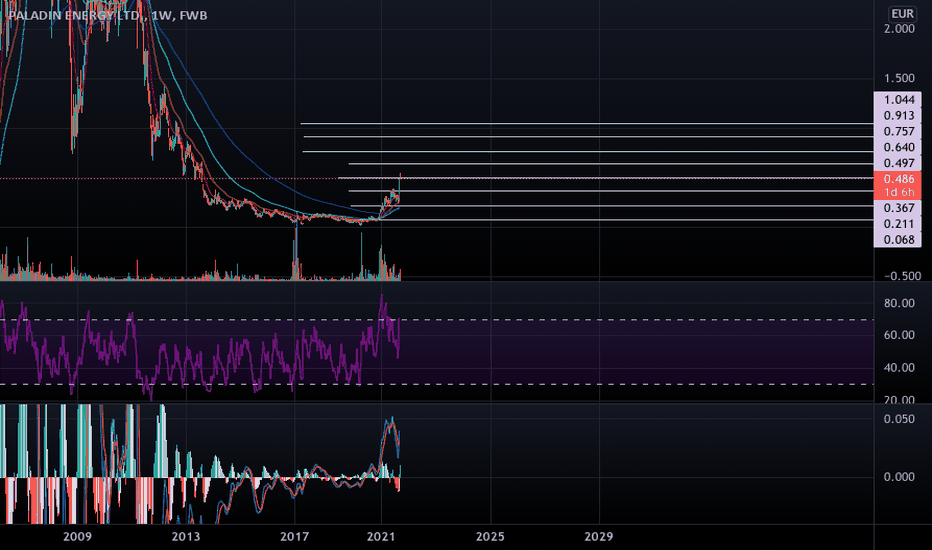Click the 60.00 RSI scale label
The height and width of the screenshot is (550, 932).
[x=899, y=335]
